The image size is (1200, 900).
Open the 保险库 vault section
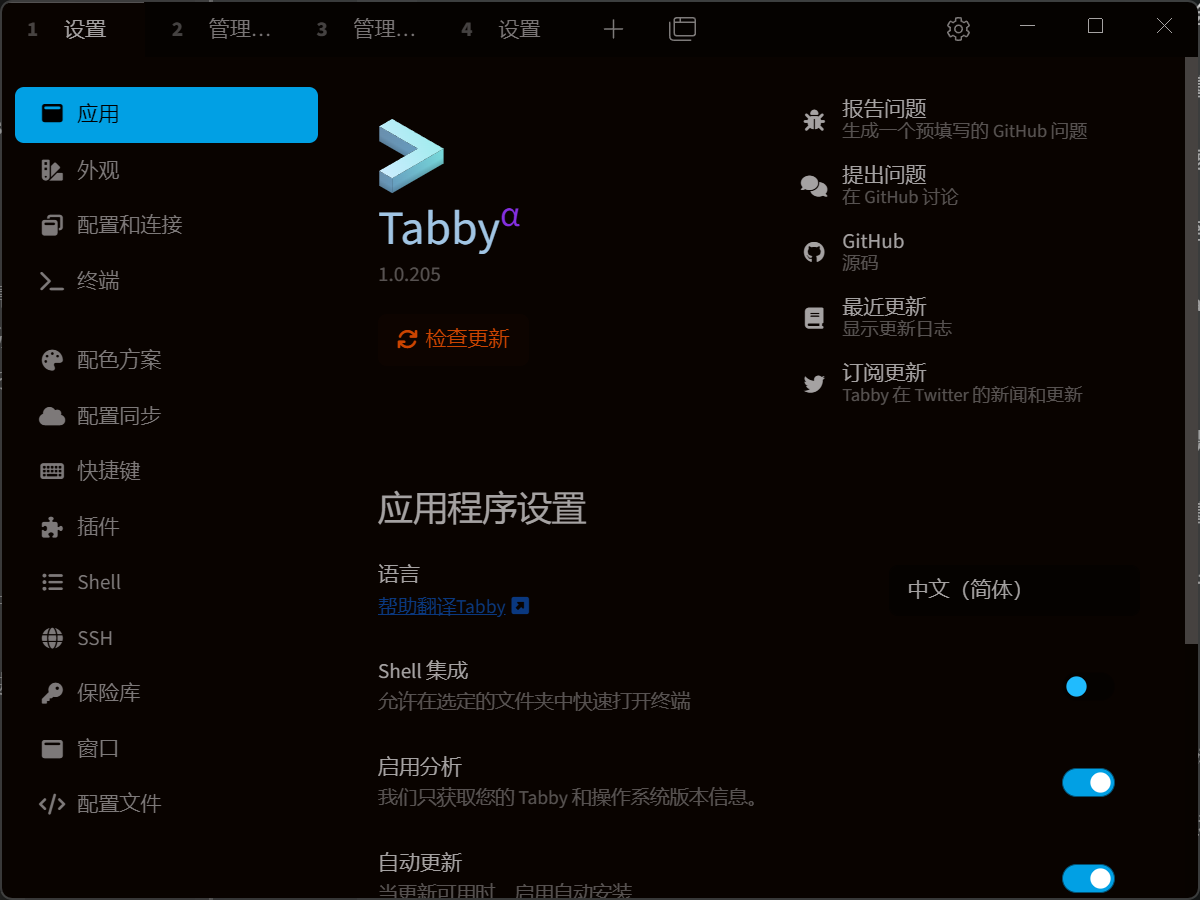pos(166,693)
